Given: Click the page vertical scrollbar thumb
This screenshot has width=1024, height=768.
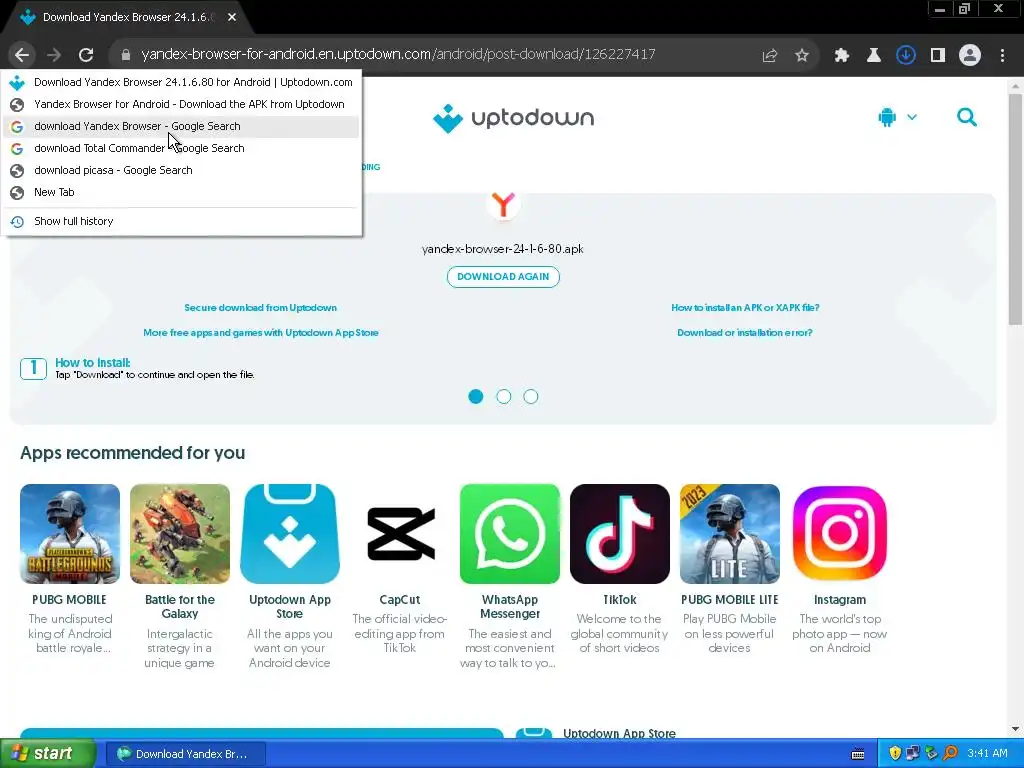Looking at the screenshot, I should [x=1015, y=209].
